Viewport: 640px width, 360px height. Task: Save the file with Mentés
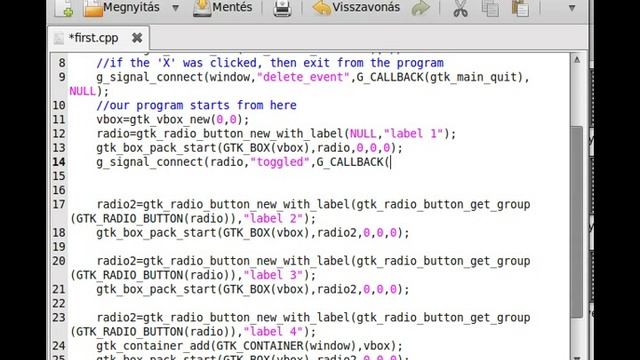(x=223, y=8)
